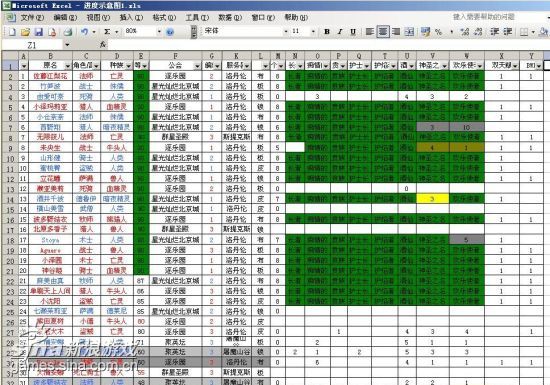
Task: Select column F header
Action: [175, 55]
